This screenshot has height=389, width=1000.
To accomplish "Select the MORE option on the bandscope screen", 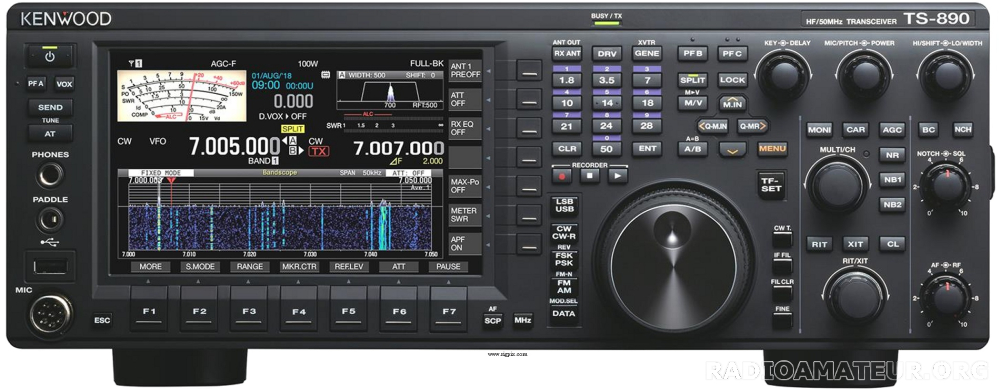I will coord(151,267).
